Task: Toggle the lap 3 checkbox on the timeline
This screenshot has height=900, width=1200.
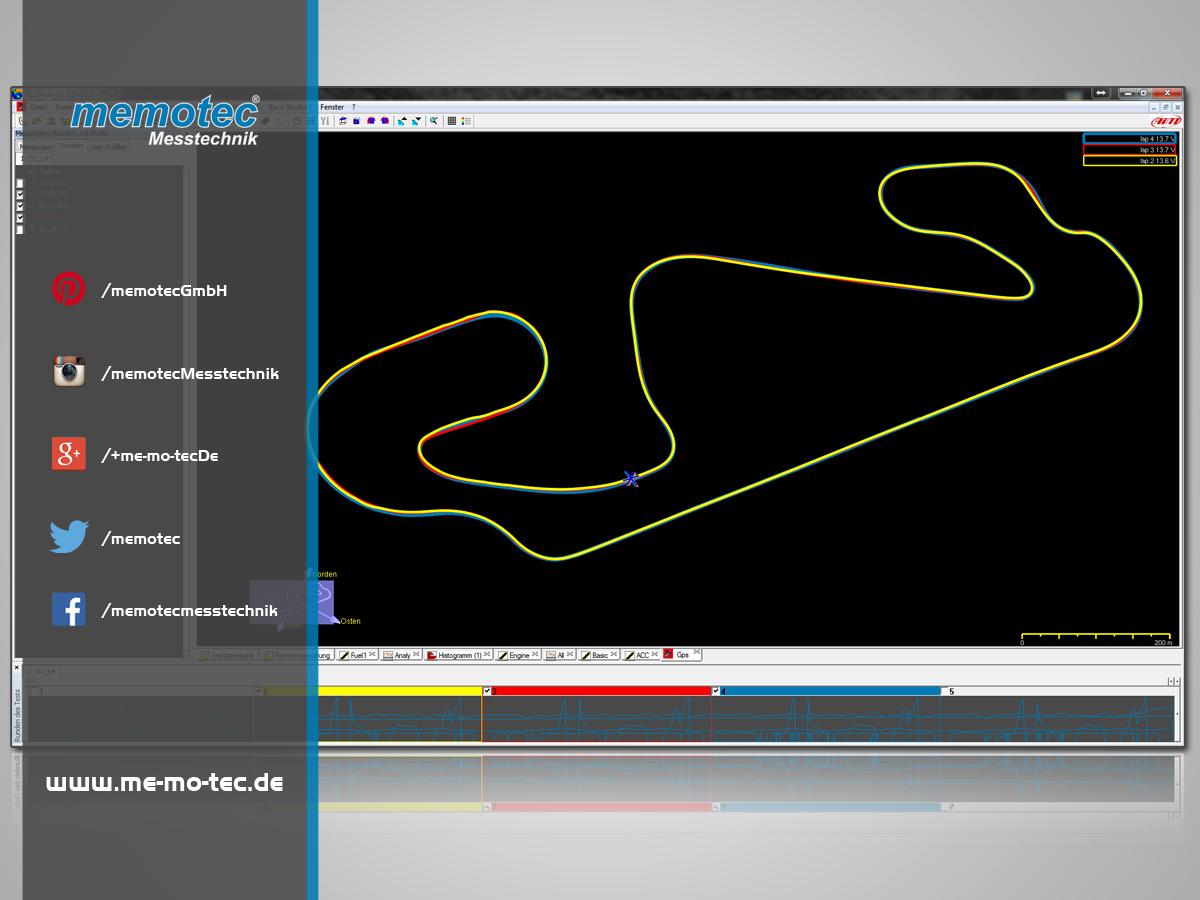Action: click(487, 691)
